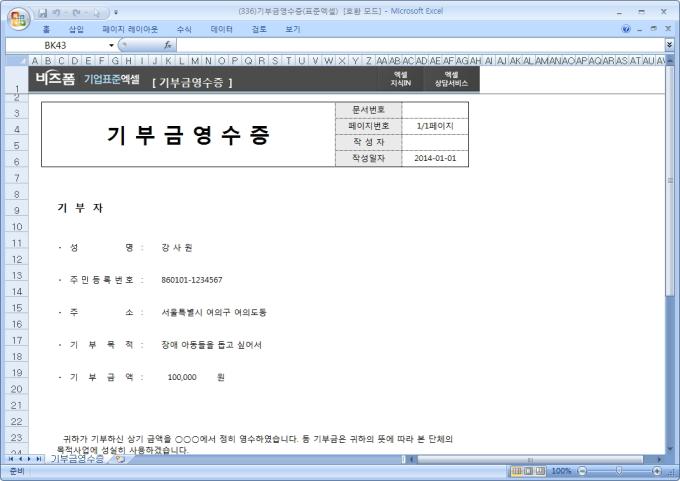The width and height of the screenshot is (680, 481).
Task: Open the 검토 ribbon tab
Action: tap(259, 29)
